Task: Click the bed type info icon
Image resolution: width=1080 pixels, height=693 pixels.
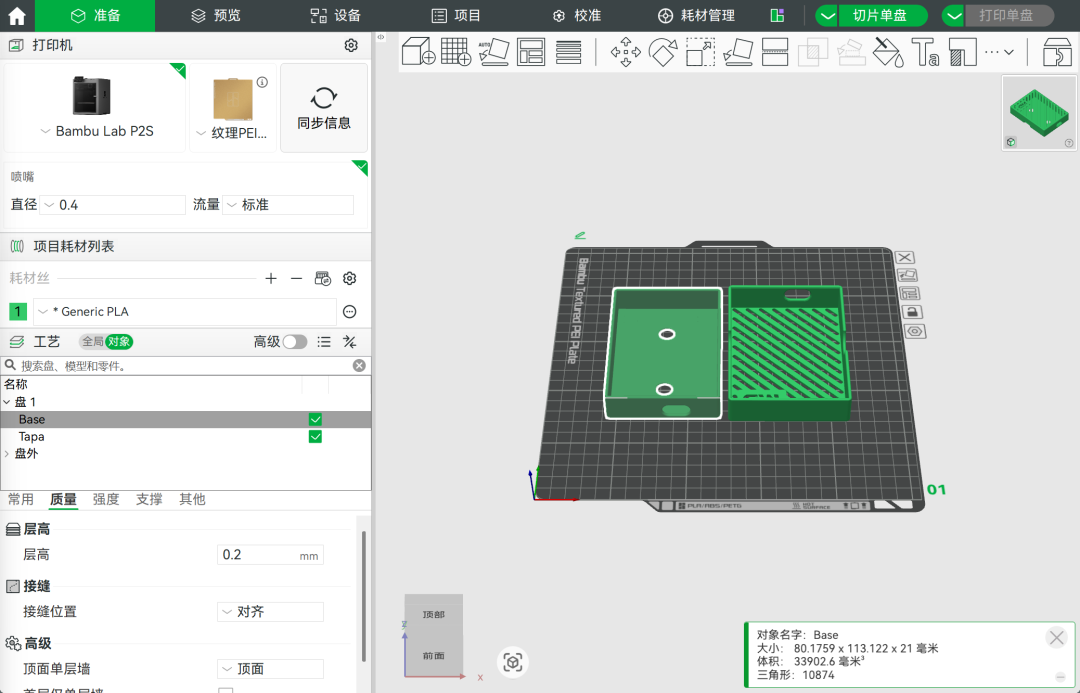Action: click(x=262, y=82)
